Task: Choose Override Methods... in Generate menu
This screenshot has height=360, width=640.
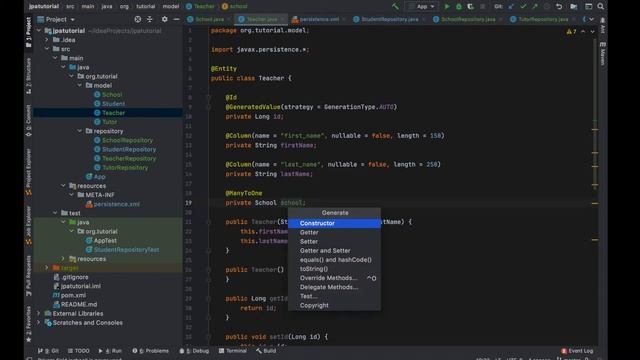Action: pos(334,278)
